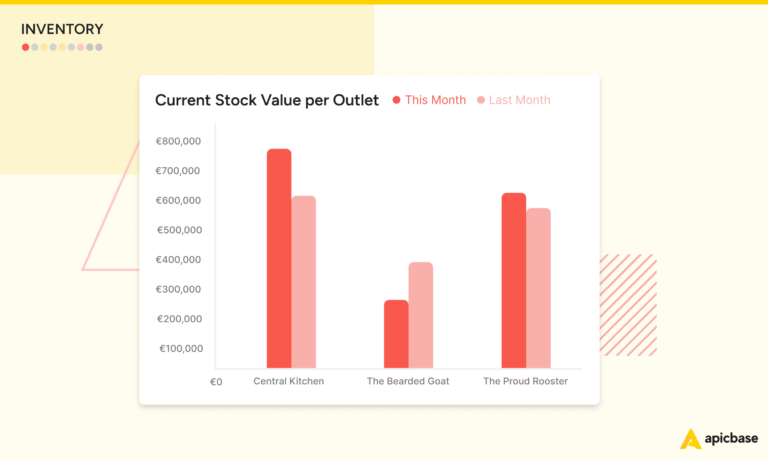Select The Bearded Goat This Month bar

coord(396,334)
